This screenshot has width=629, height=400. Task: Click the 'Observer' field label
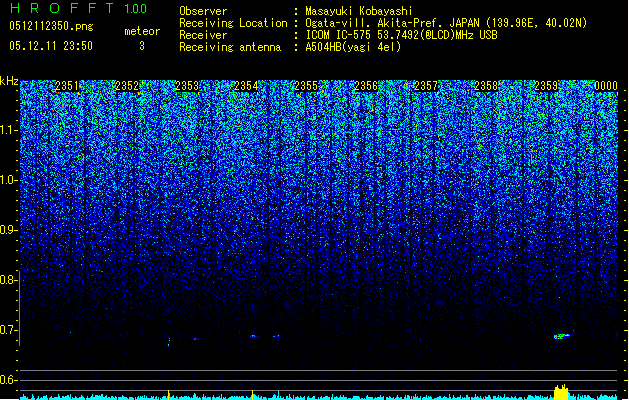pyautogui.click(x=203, y=11)
